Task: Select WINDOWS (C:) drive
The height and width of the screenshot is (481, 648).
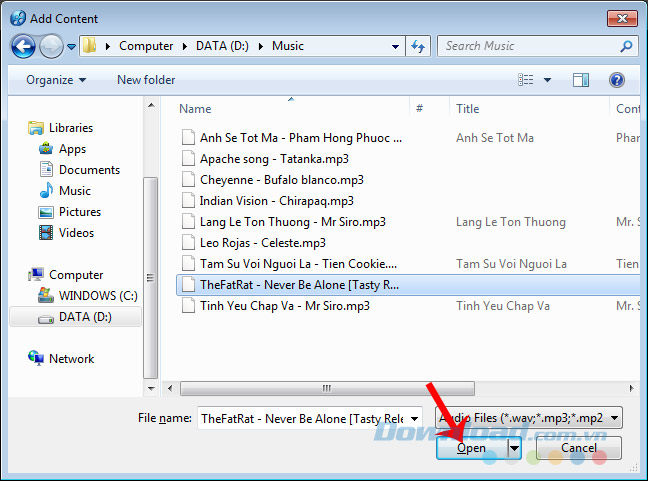Action: [x=88, y=295]
